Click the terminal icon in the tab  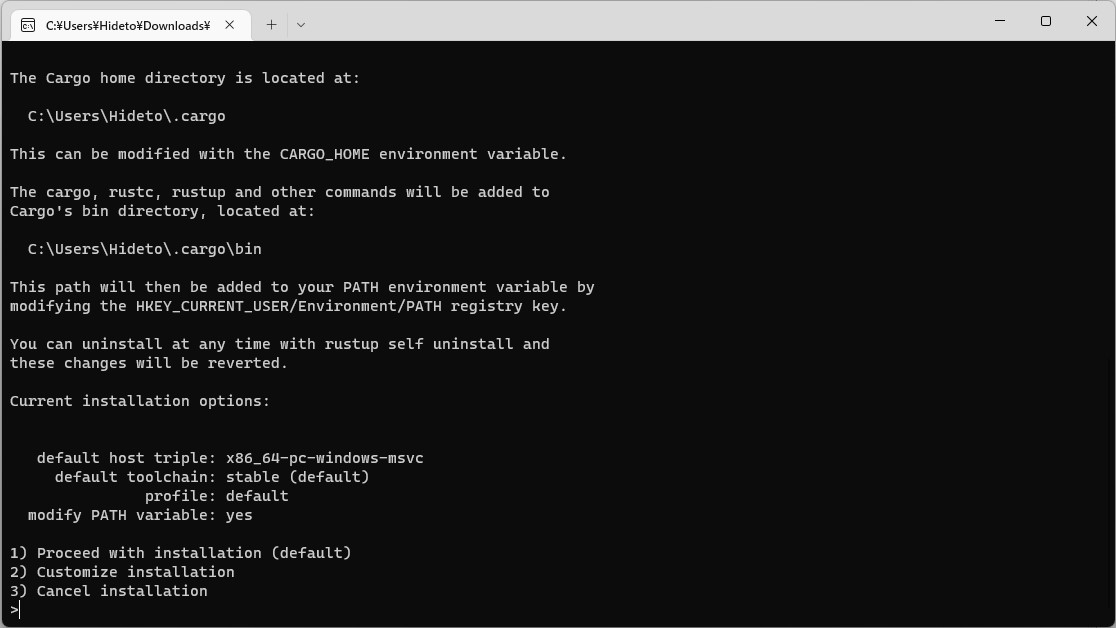point(28,25)
